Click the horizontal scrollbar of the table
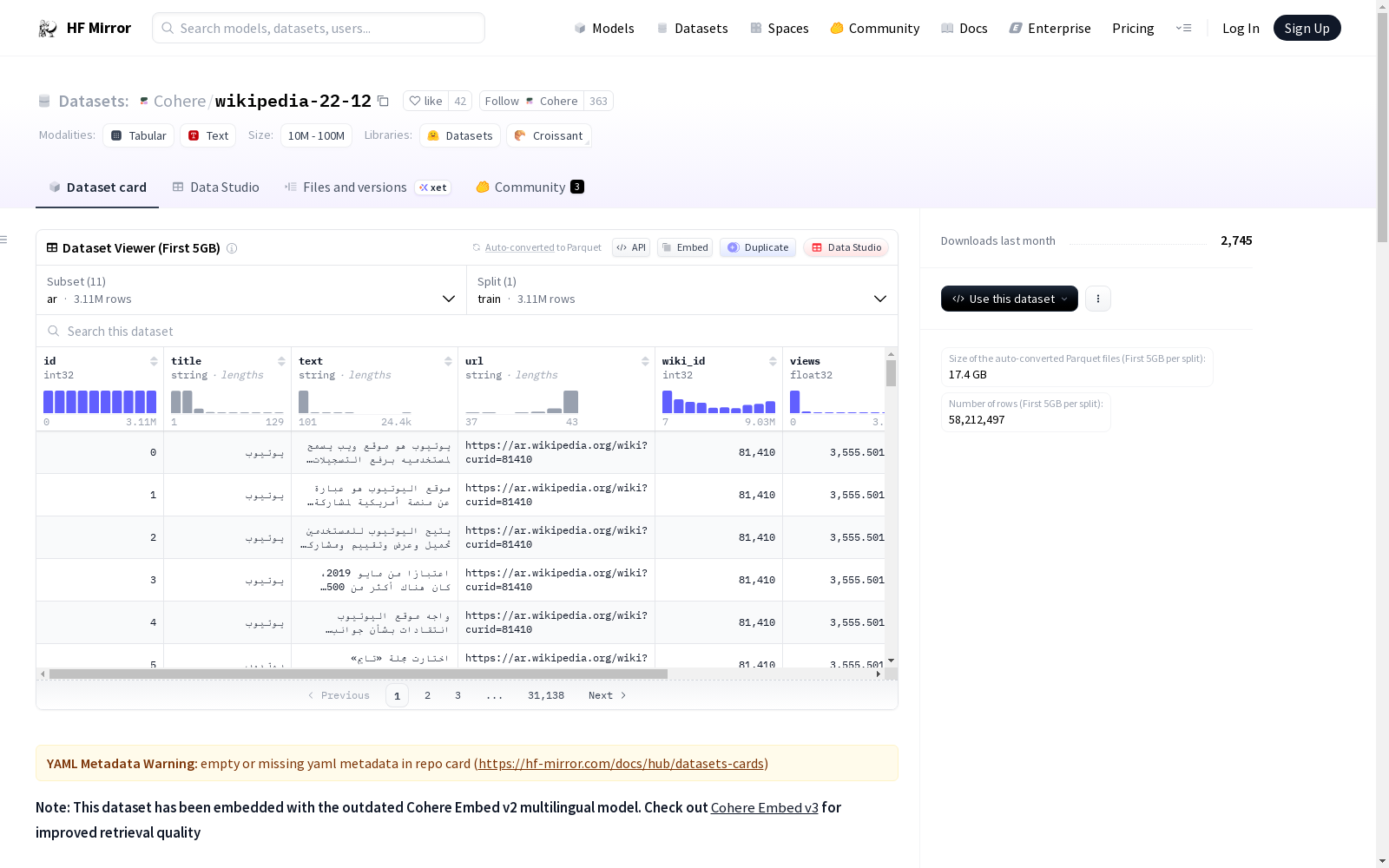The width and height of the screenshot is (1389, 868). pos(358,674)
